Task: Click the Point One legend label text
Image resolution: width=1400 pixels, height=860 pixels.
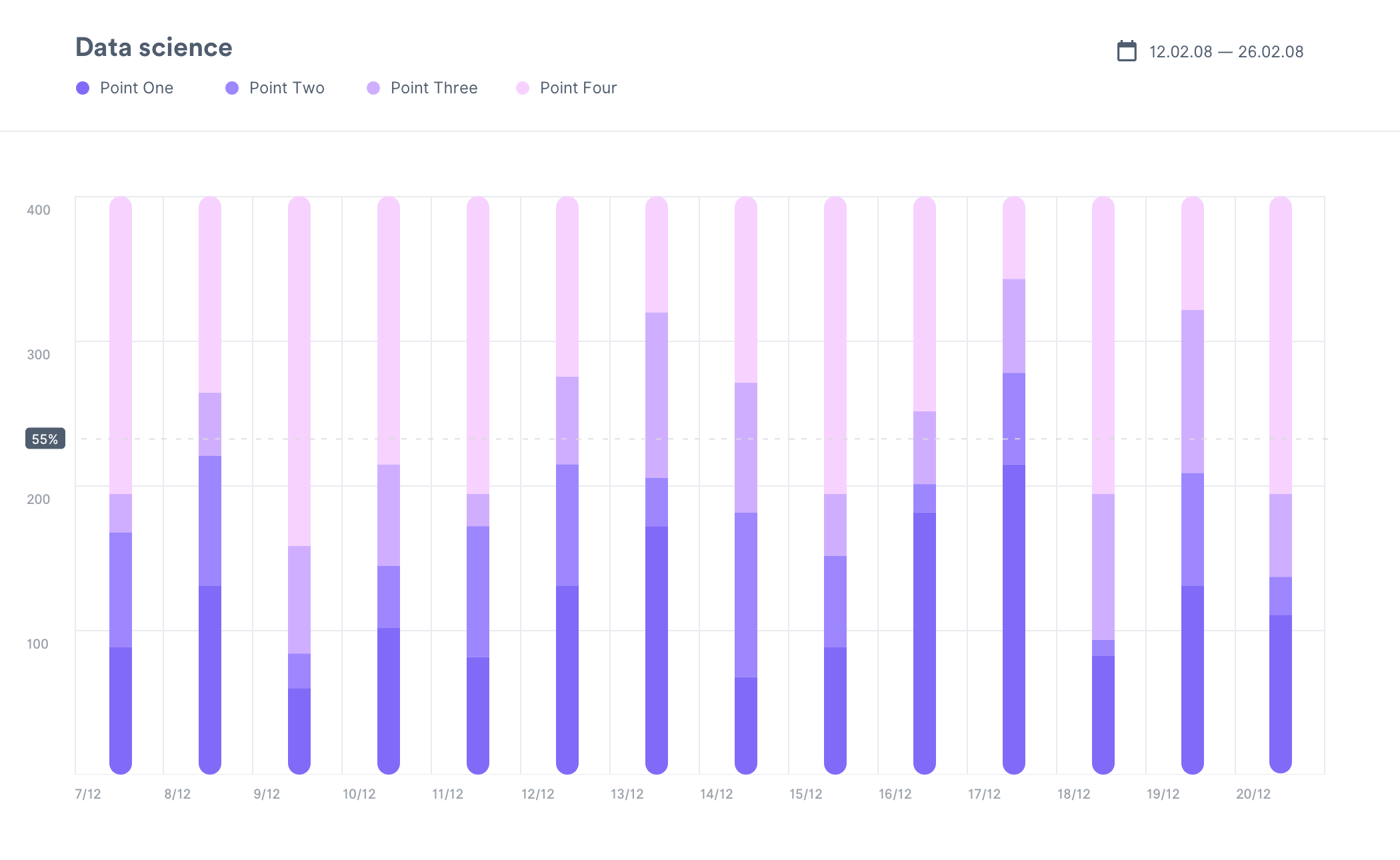Action: [137, 87]
